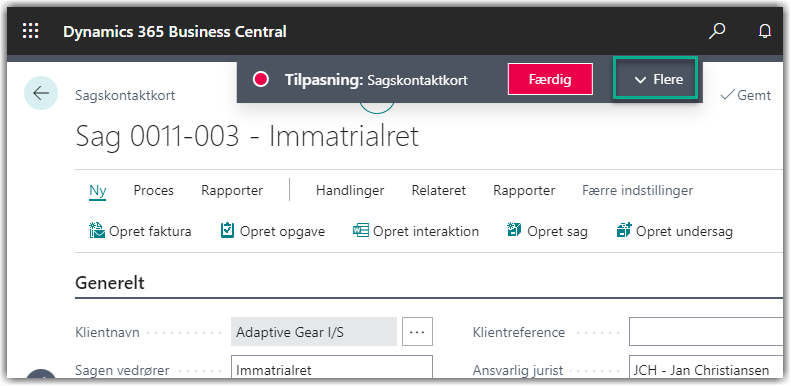Viewport: 791px width, 386px height.
Task: Click the Færdig button
Action: point(550,79)
